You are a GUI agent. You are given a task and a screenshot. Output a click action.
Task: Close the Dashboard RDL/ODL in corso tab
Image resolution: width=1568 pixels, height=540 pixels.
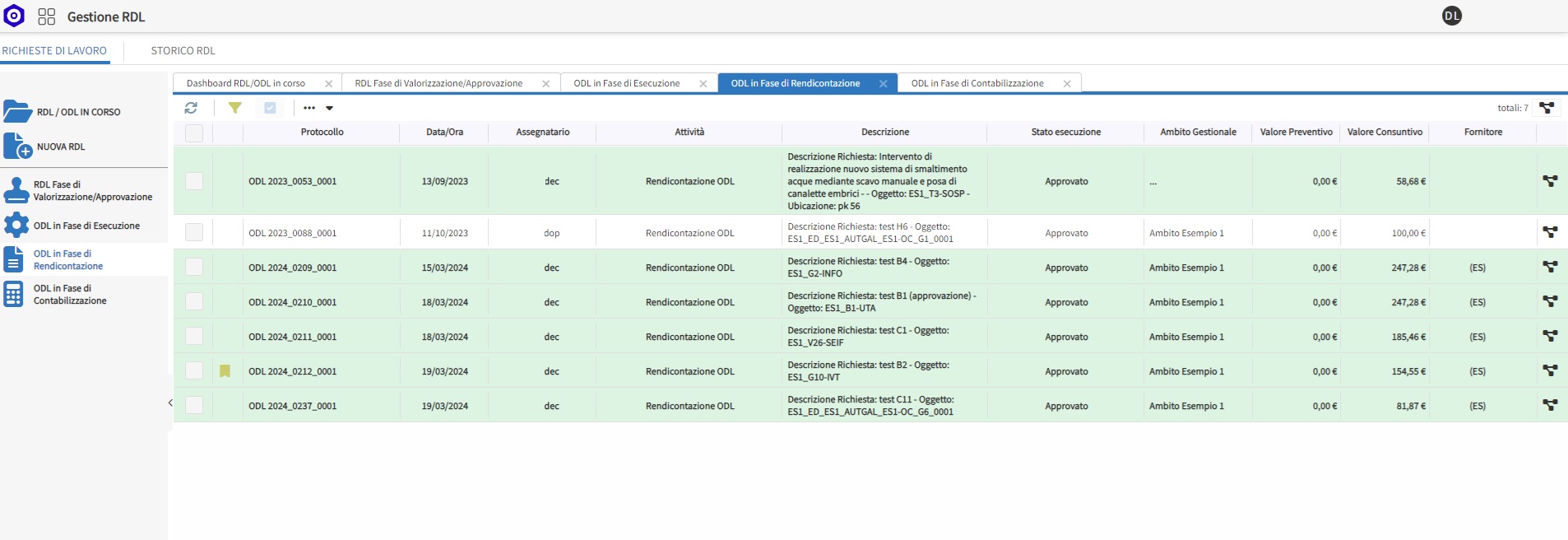tap(329, 84)
